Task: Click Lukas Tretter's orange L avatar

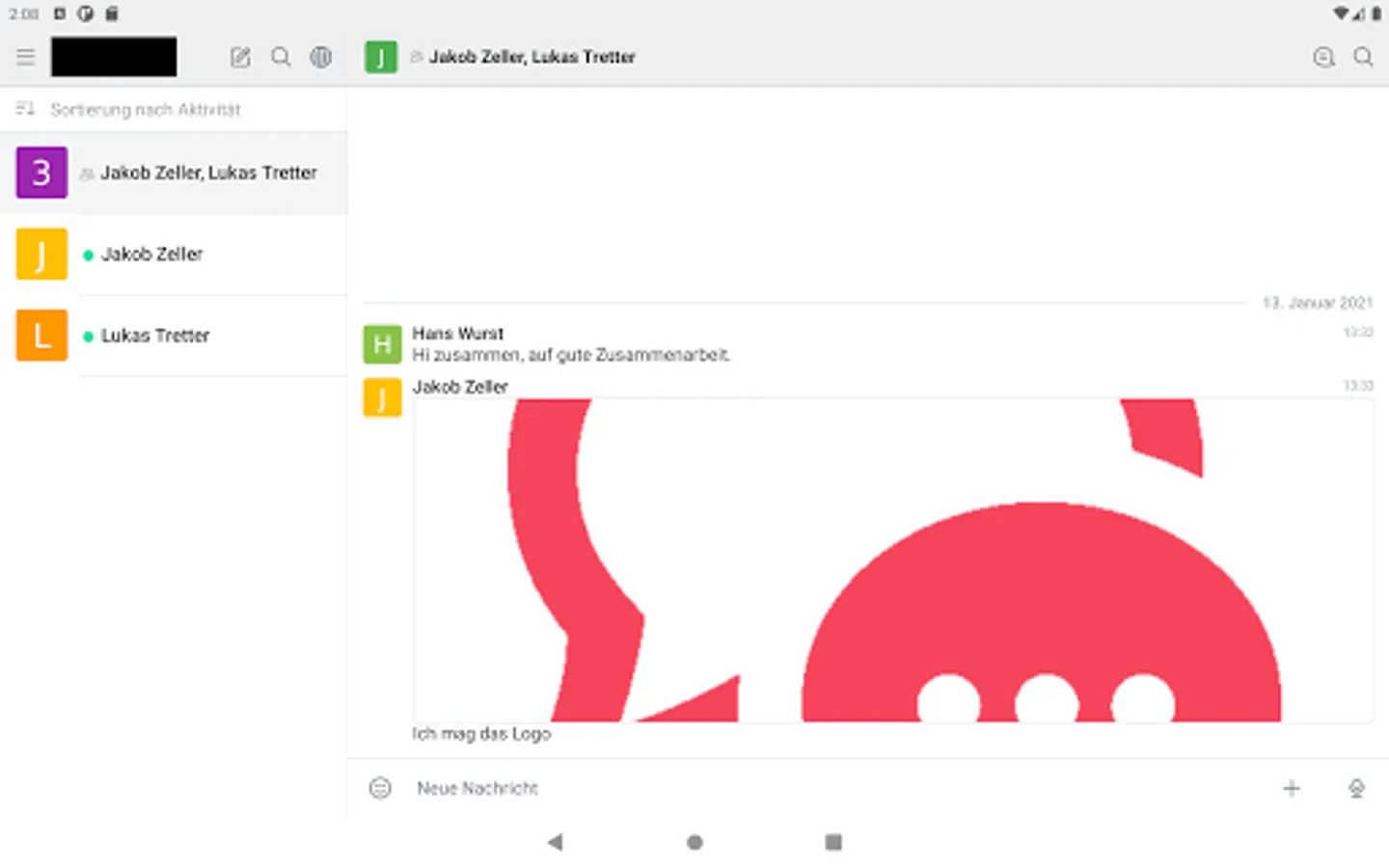Action: (x=41, y=336)
